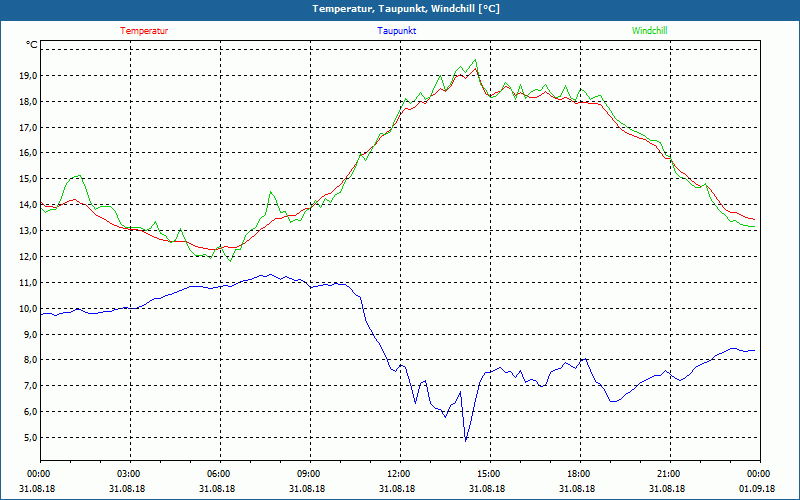Click the 01.09.18 date label
The height and width of the screenshot is (500, 800).
pyautogui.click(x=757, y=488)
